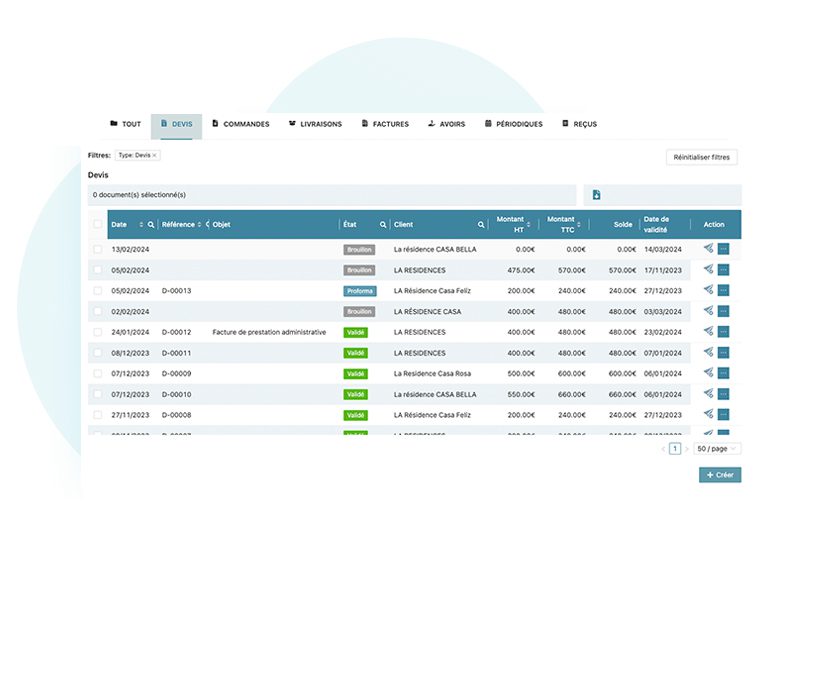Click client 'LA RÉSIDENCE CASA'
The height and width of the screenshot is (690, 823).
pyautogui.click(x=427, y=312)
